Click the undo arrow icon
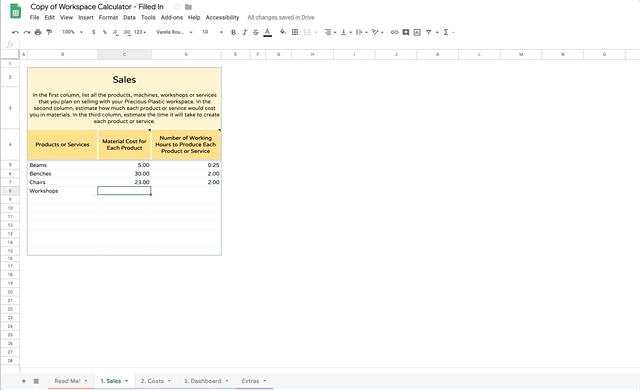The width and height of the screenshot is (640, 390). [x=15, y=32]
